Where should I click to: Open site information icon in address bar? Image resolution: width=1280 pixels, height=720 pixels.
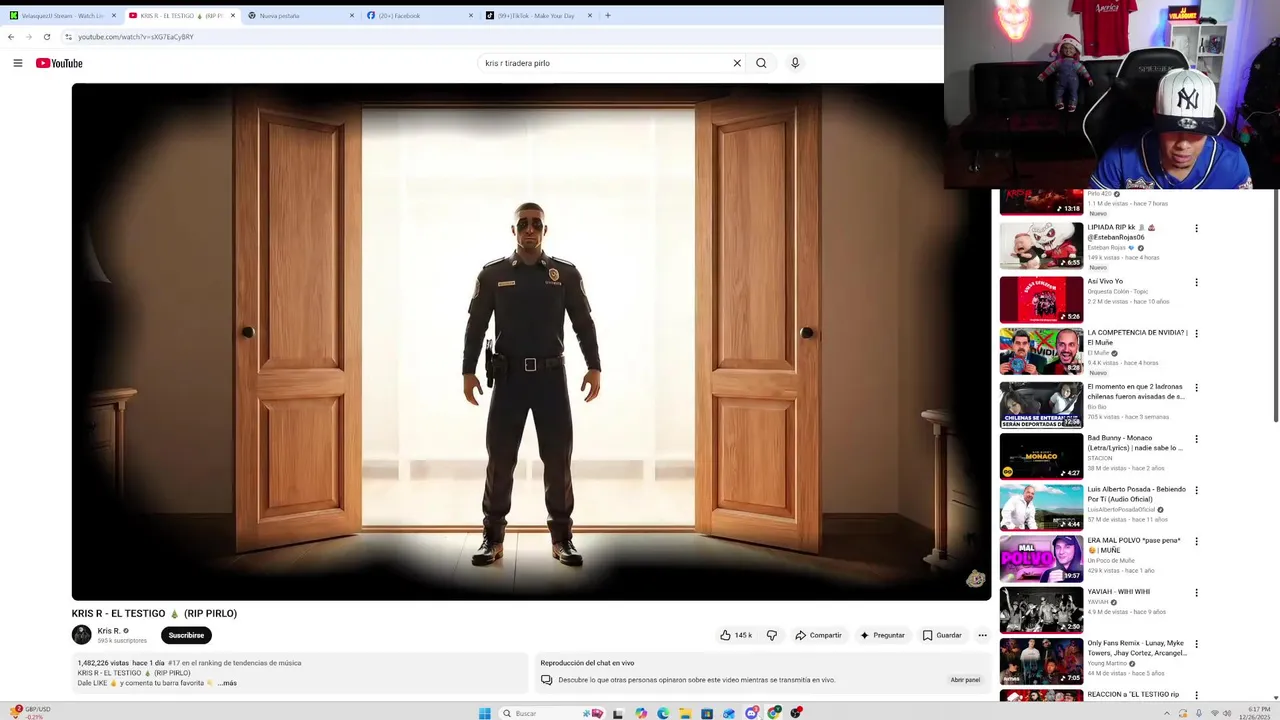coord(68,37)
